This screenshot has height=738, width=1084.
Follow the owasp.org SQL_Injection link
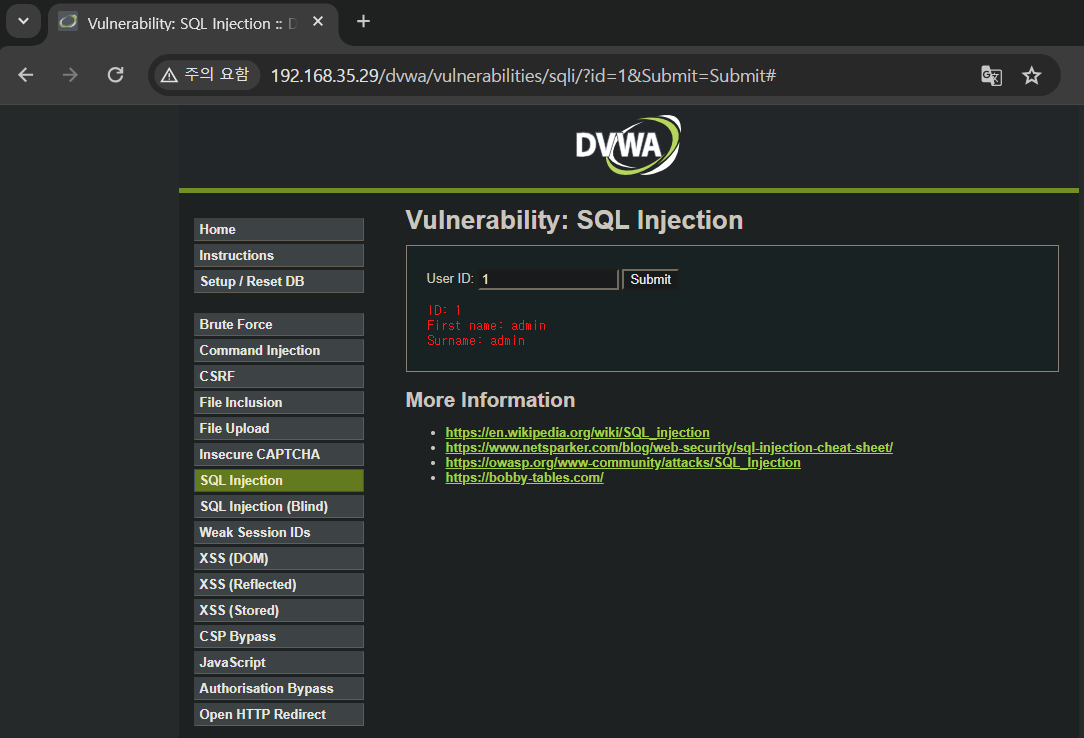623,463
